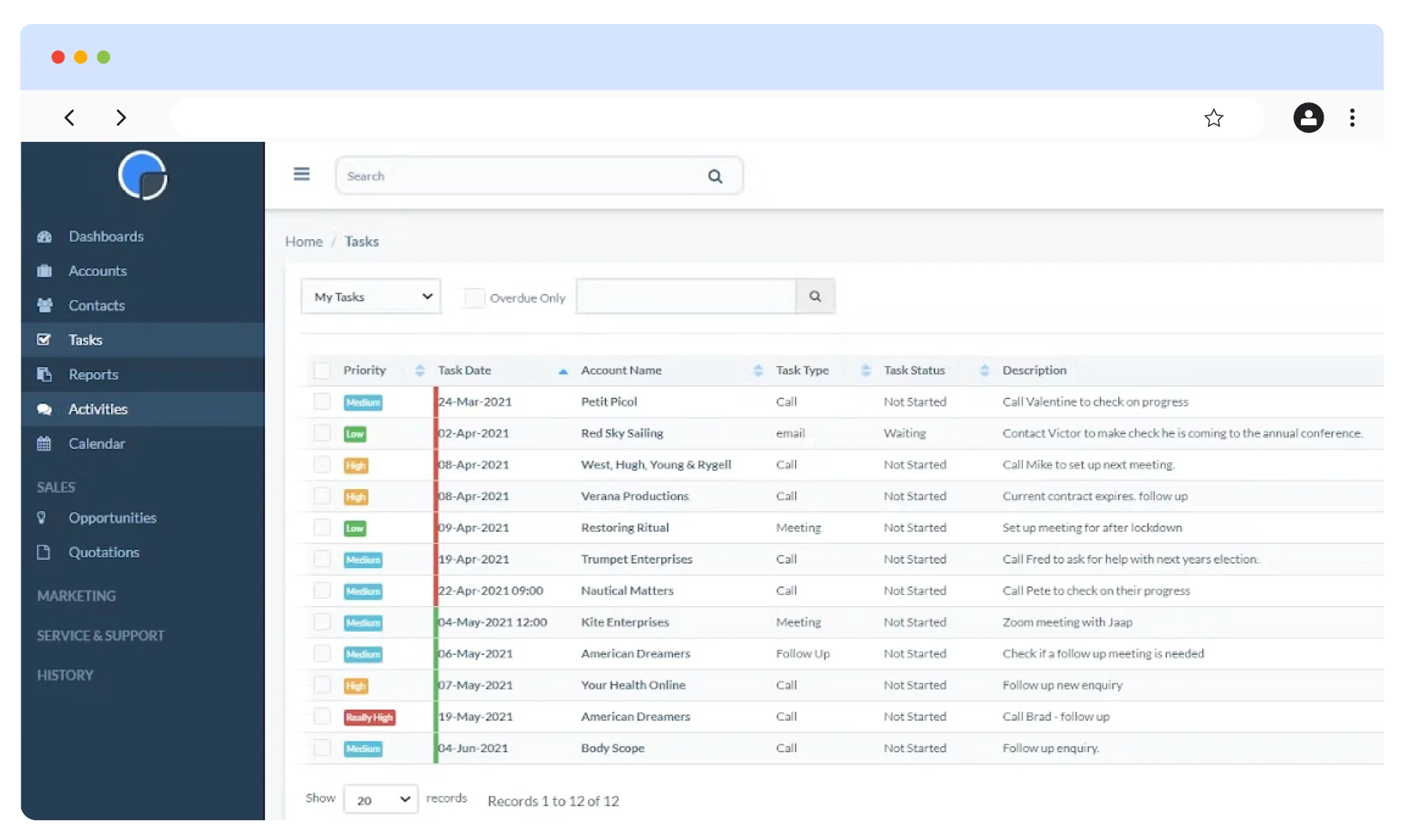This screenshot has height=840, width=1404.
Task: Click the hamburger menu icon beside search
Action: coord(301,173)
